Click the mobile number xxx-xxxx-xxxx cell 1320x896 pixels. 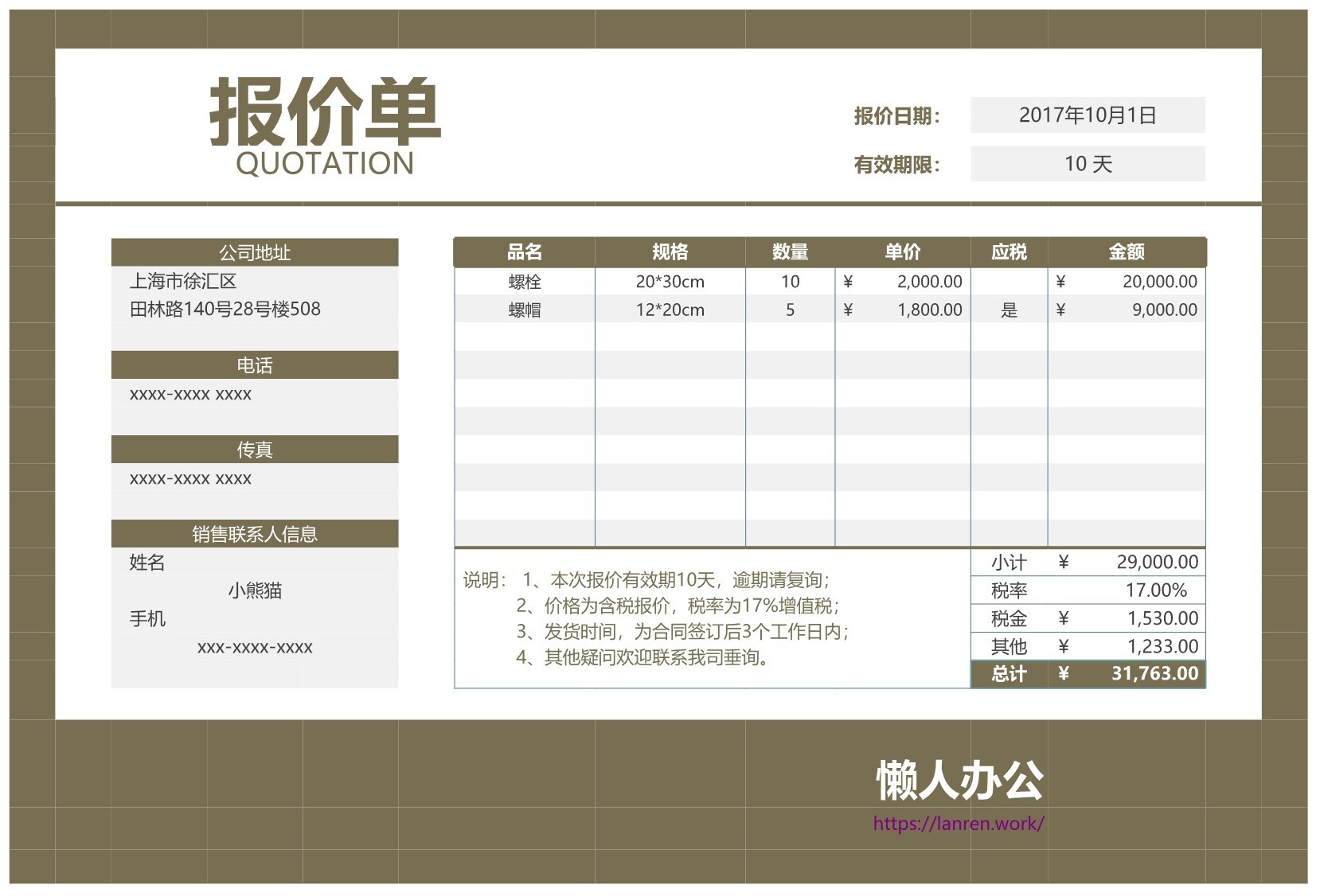pos(255,648)
